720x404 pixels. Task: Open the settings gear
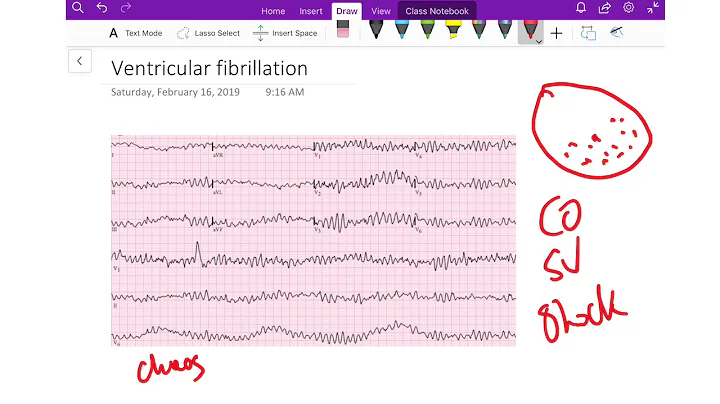(x=628, y=8)
